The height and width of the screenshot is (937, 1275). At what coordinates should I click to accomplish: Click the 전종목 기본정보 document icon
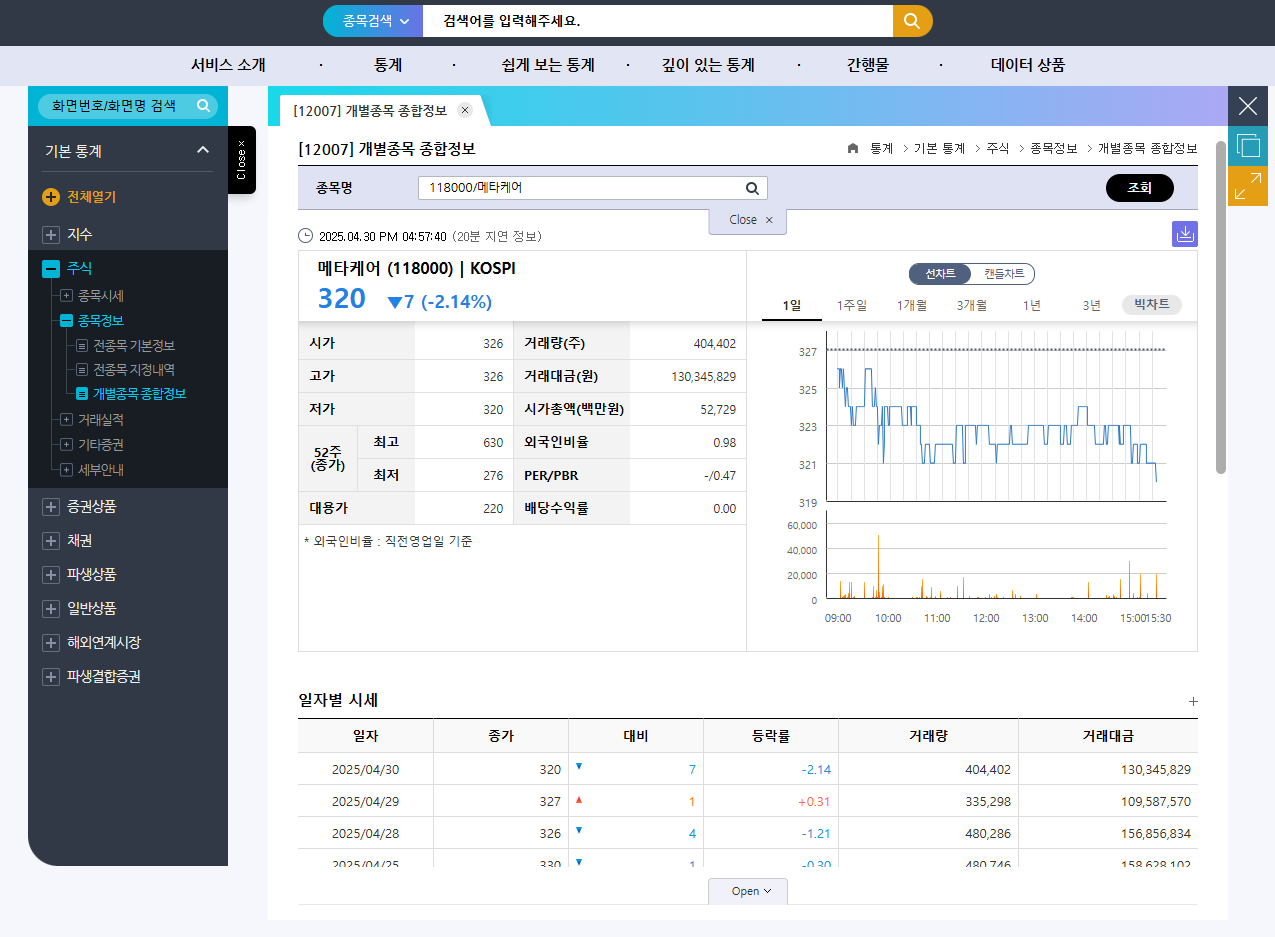click(83, 346)
